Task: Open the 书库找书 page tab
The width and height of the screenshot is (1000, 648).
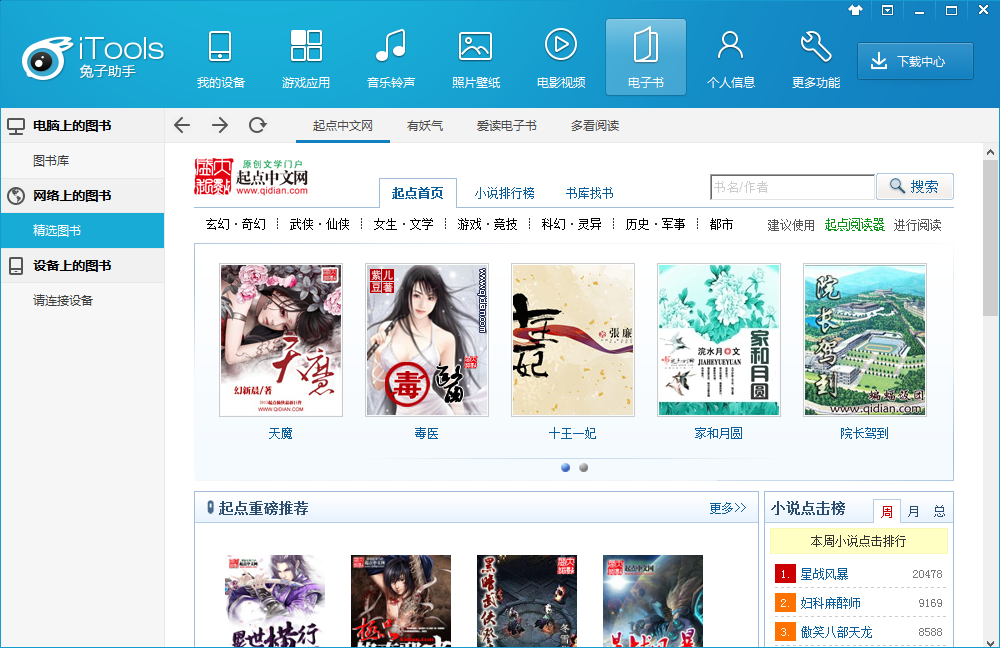Action: 589,193
